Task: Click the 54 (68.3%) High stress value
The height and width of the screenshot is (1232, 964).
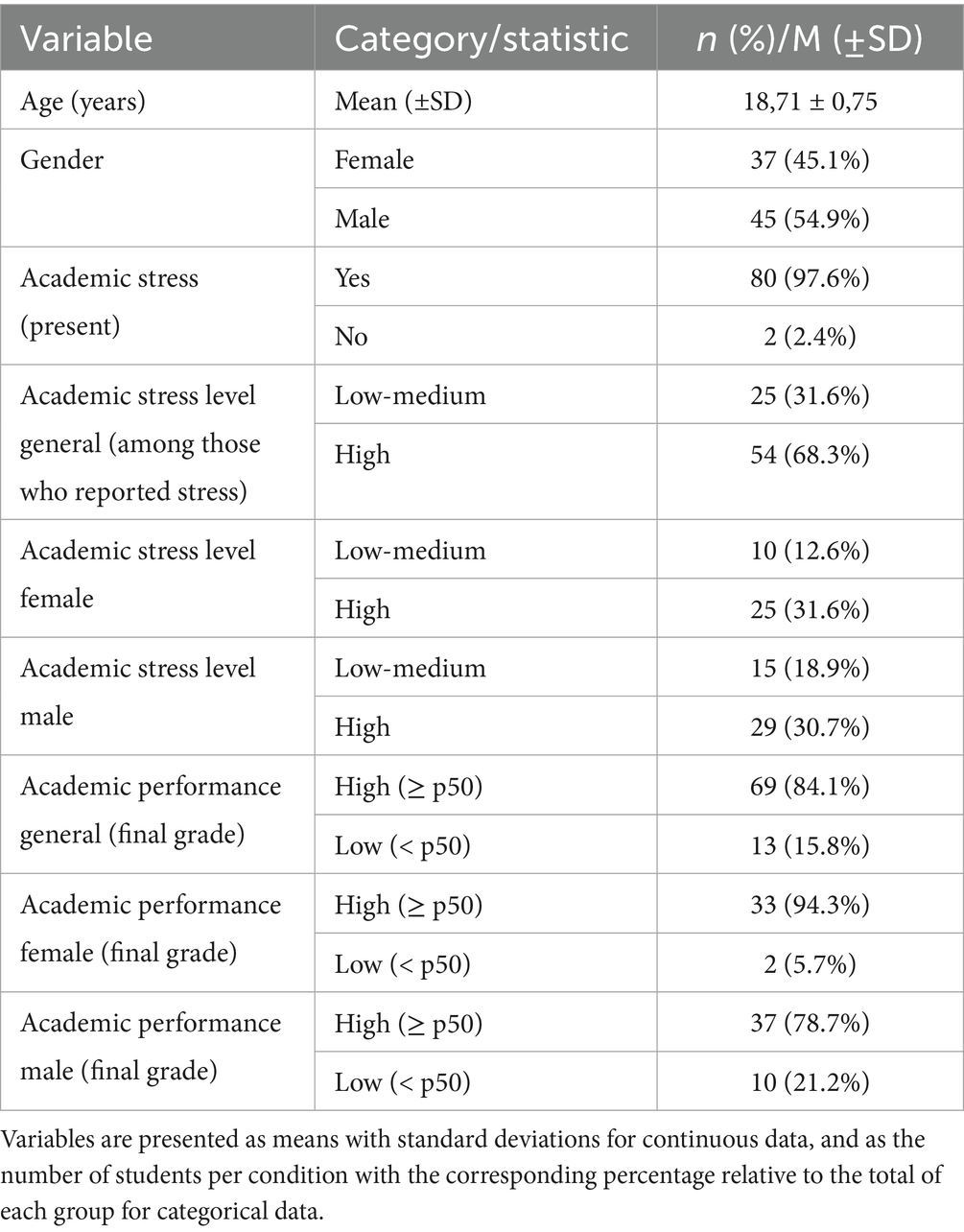Action: 810,454
